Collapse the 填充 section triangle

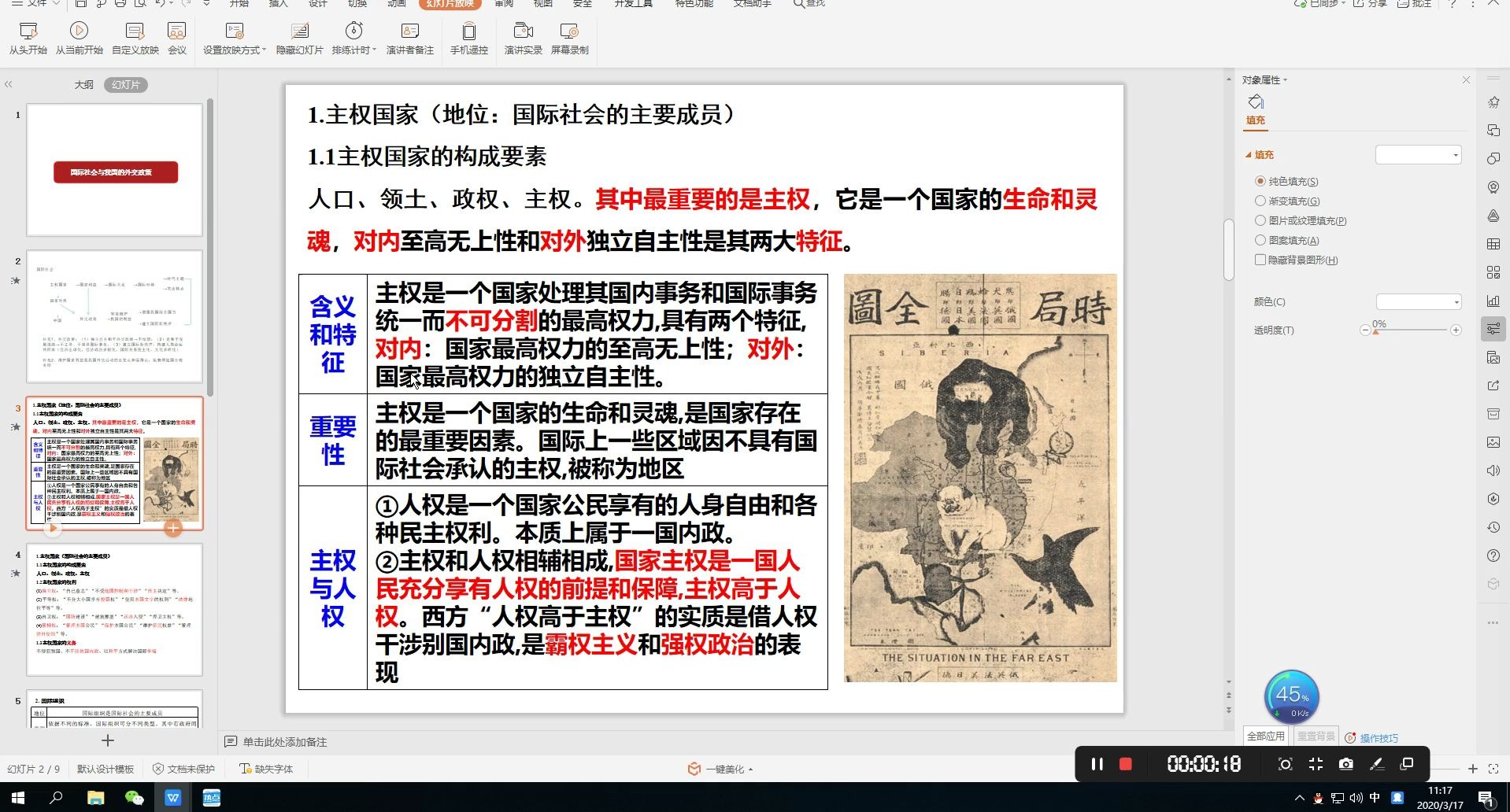point(1249,155)
